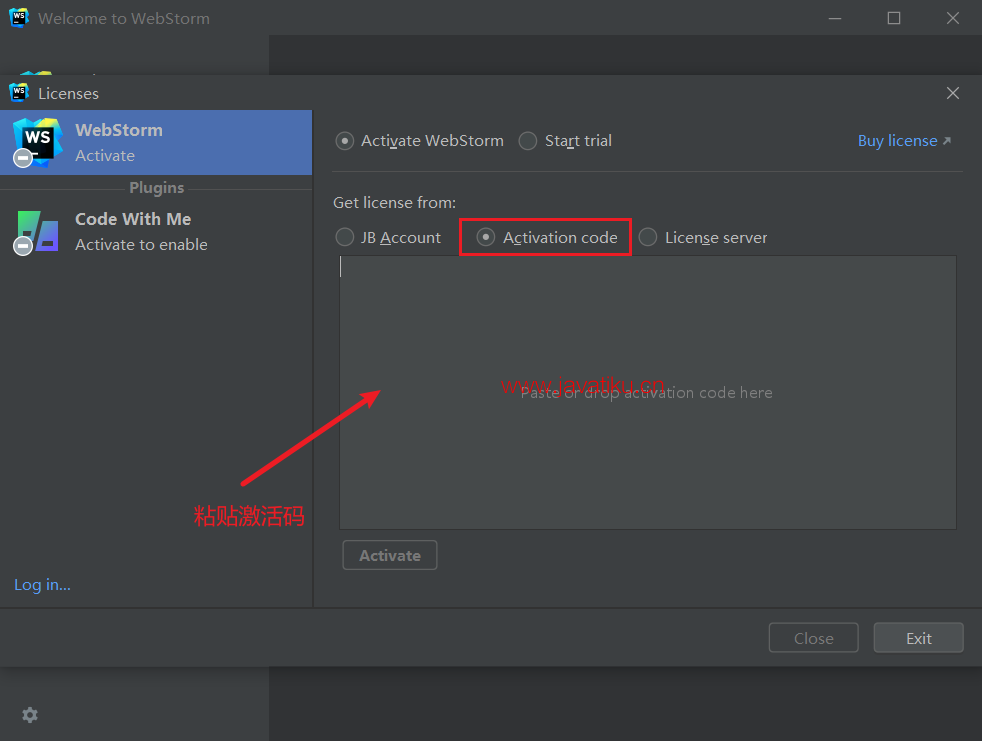Select the Start trial radio button
This screenshot has height=741, width=982.
pos(528,141)
